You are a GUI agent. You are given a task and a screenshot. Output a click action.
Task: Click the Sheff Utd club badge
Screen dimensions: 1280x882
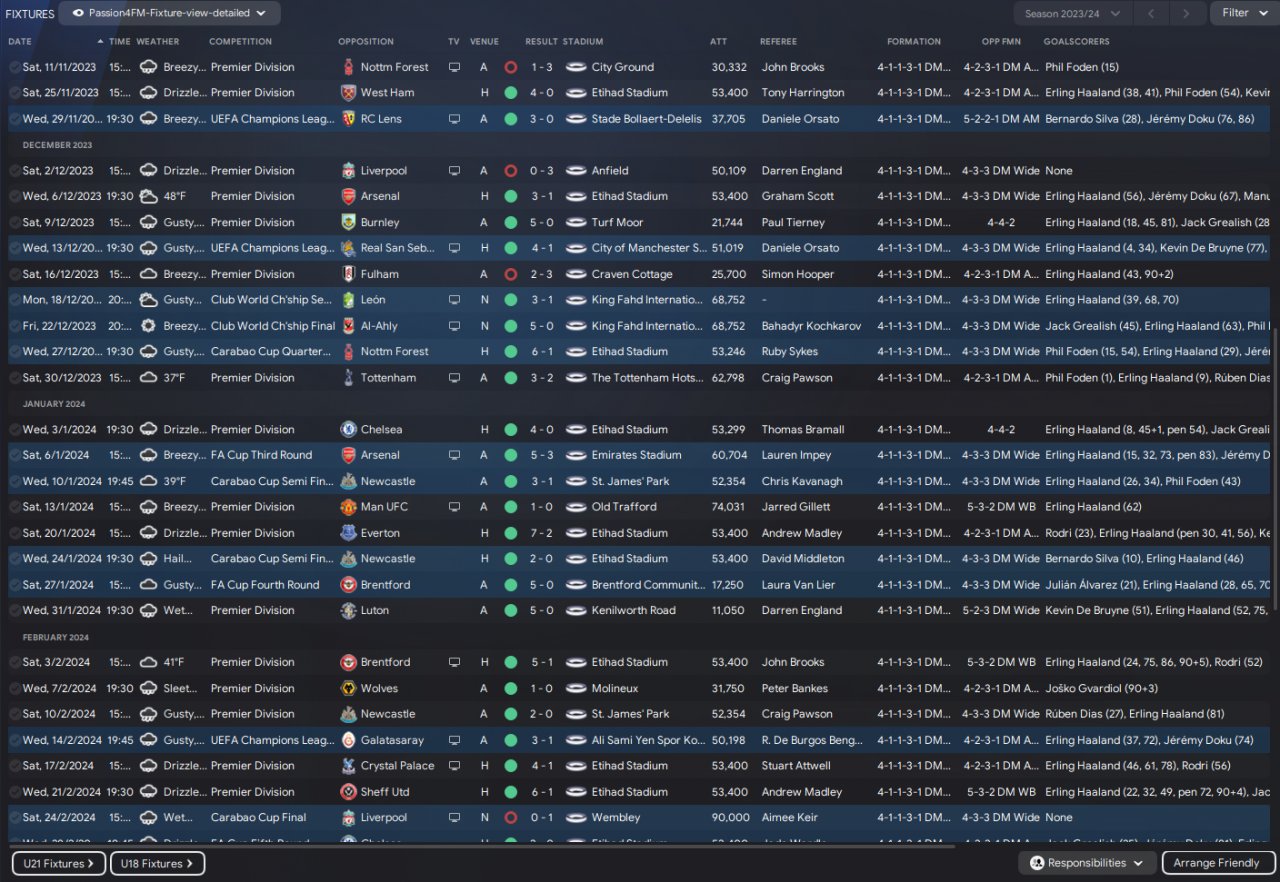click(x=348, y=792)
